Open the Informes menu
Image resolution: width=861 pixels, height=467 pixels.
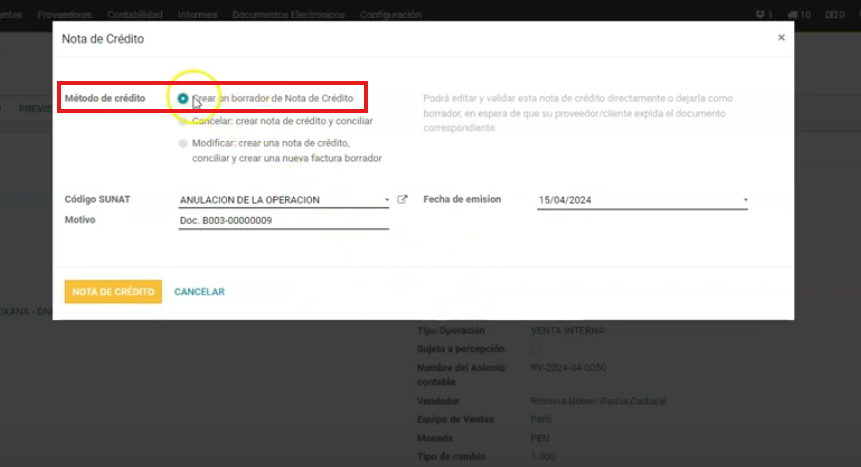click(197, 15)
